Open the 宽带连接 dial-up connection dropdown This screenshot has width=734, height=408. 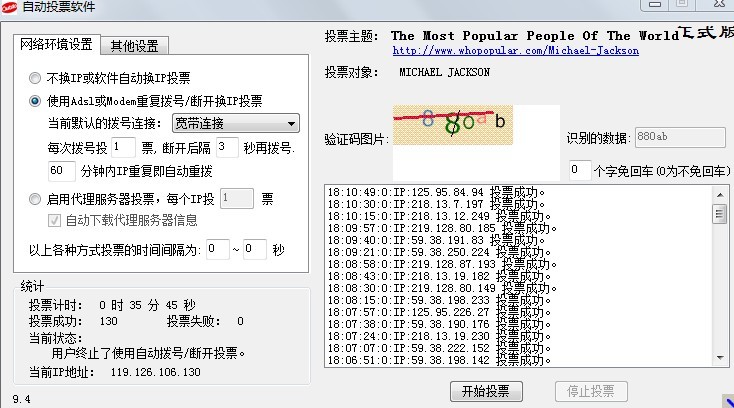234,124
